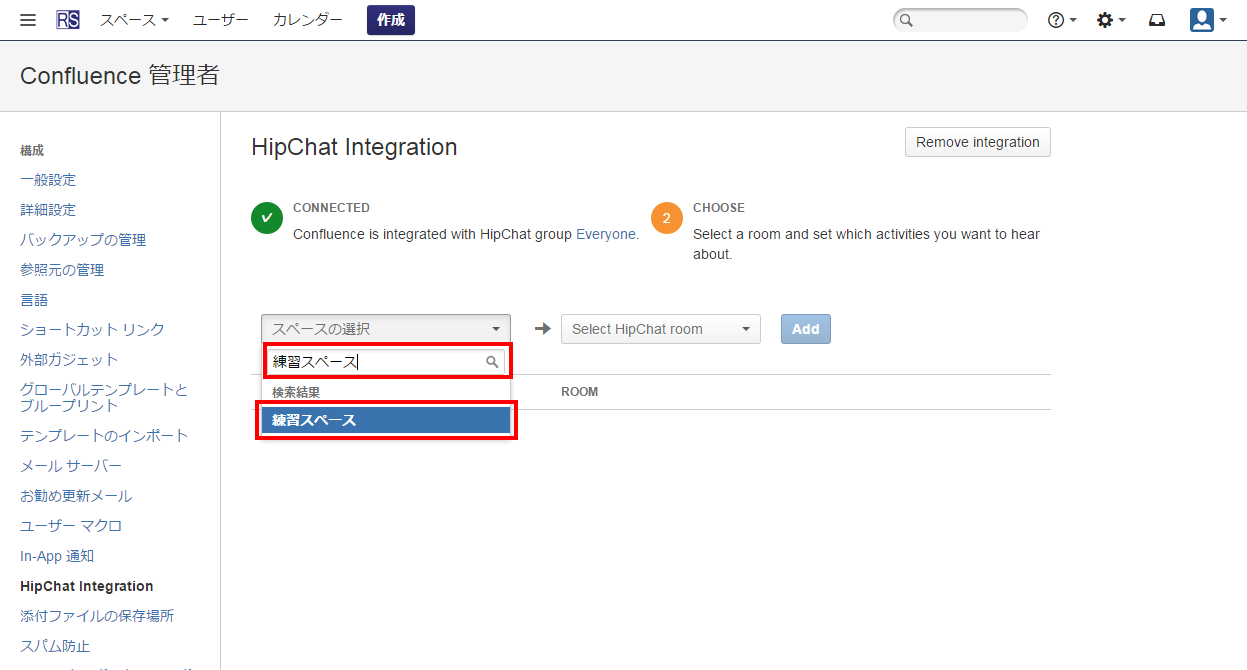
Task: Open 一般設定 in the sidebar
Action: pyautogui.click(x=48, y=180)
